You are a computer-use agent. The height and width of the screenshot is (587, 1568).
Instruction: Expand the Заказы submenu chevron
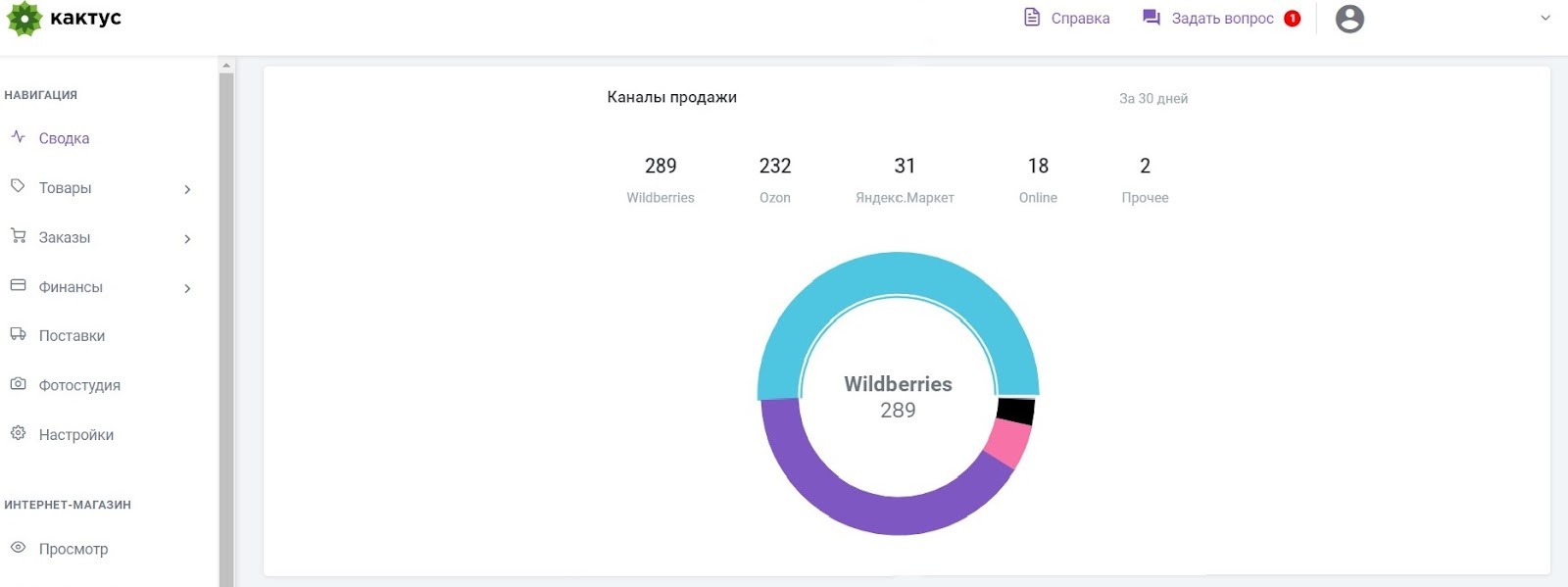click(x=187, y=239)
